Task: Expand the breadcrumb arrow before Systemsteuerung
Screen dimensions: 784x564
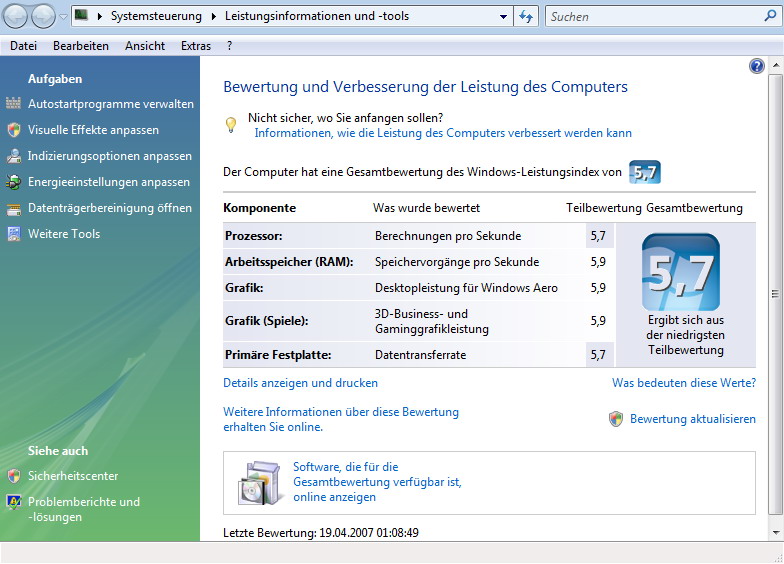Action: [100, 16]
